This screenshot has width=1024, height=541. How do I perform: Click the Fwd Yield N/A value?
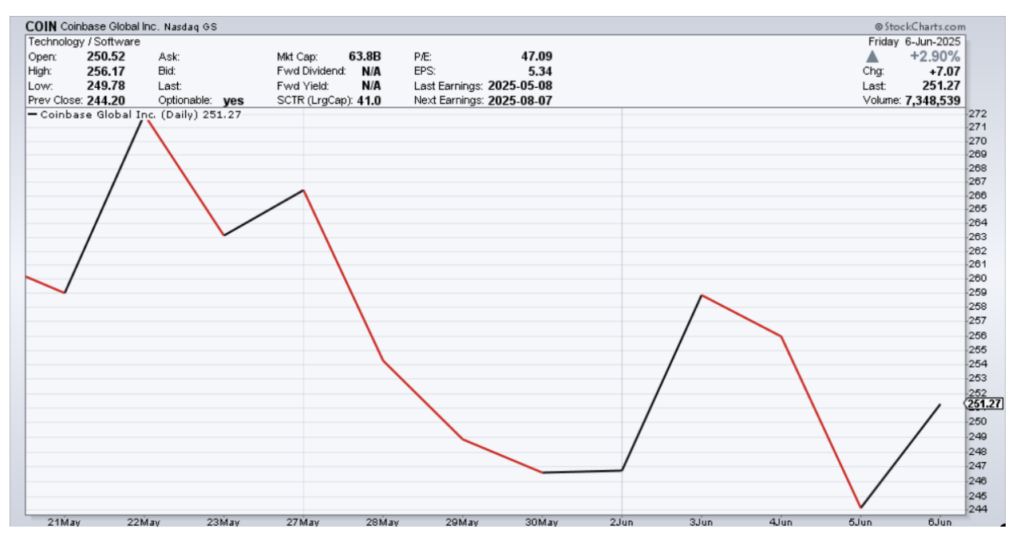click(371, 86)
